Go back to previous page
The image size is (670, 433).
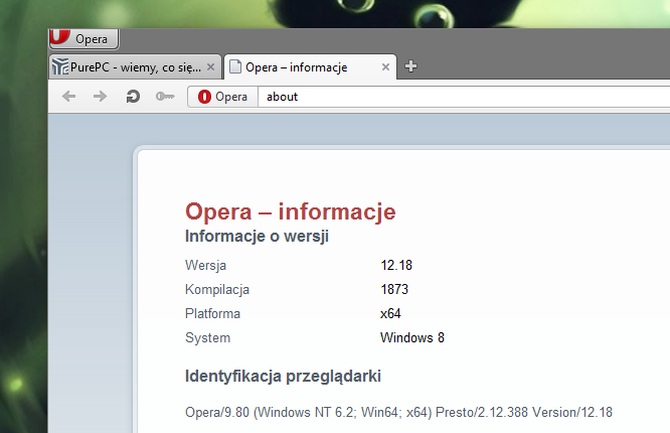(x=69, y=97)
